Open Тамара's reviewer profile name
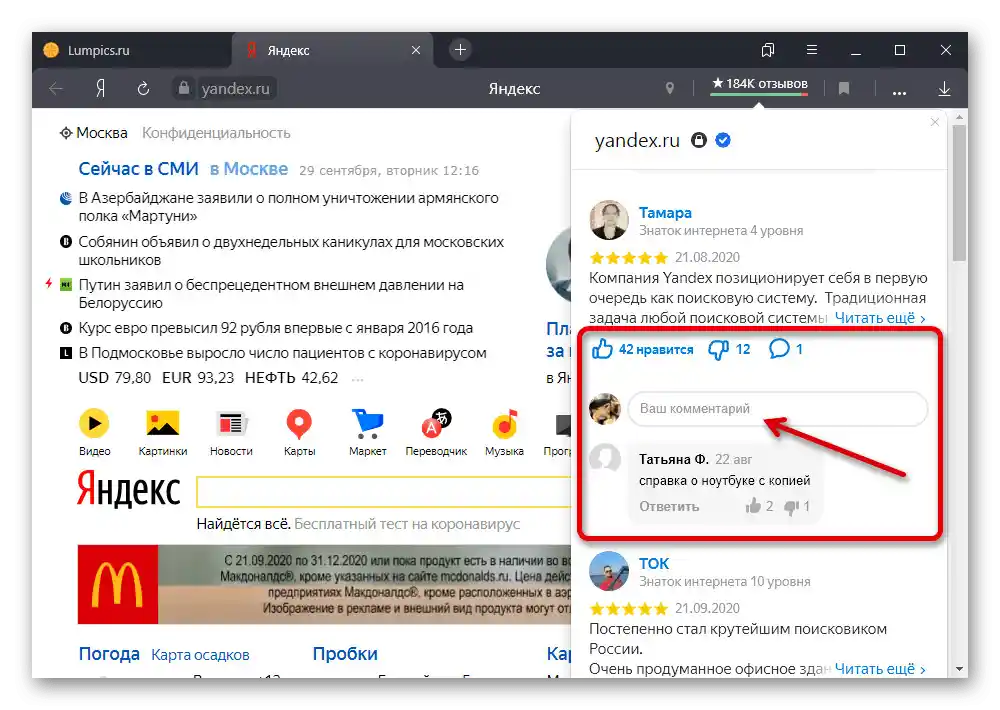The width and height of the screenshot is (1000, 710). pos(665,212)
